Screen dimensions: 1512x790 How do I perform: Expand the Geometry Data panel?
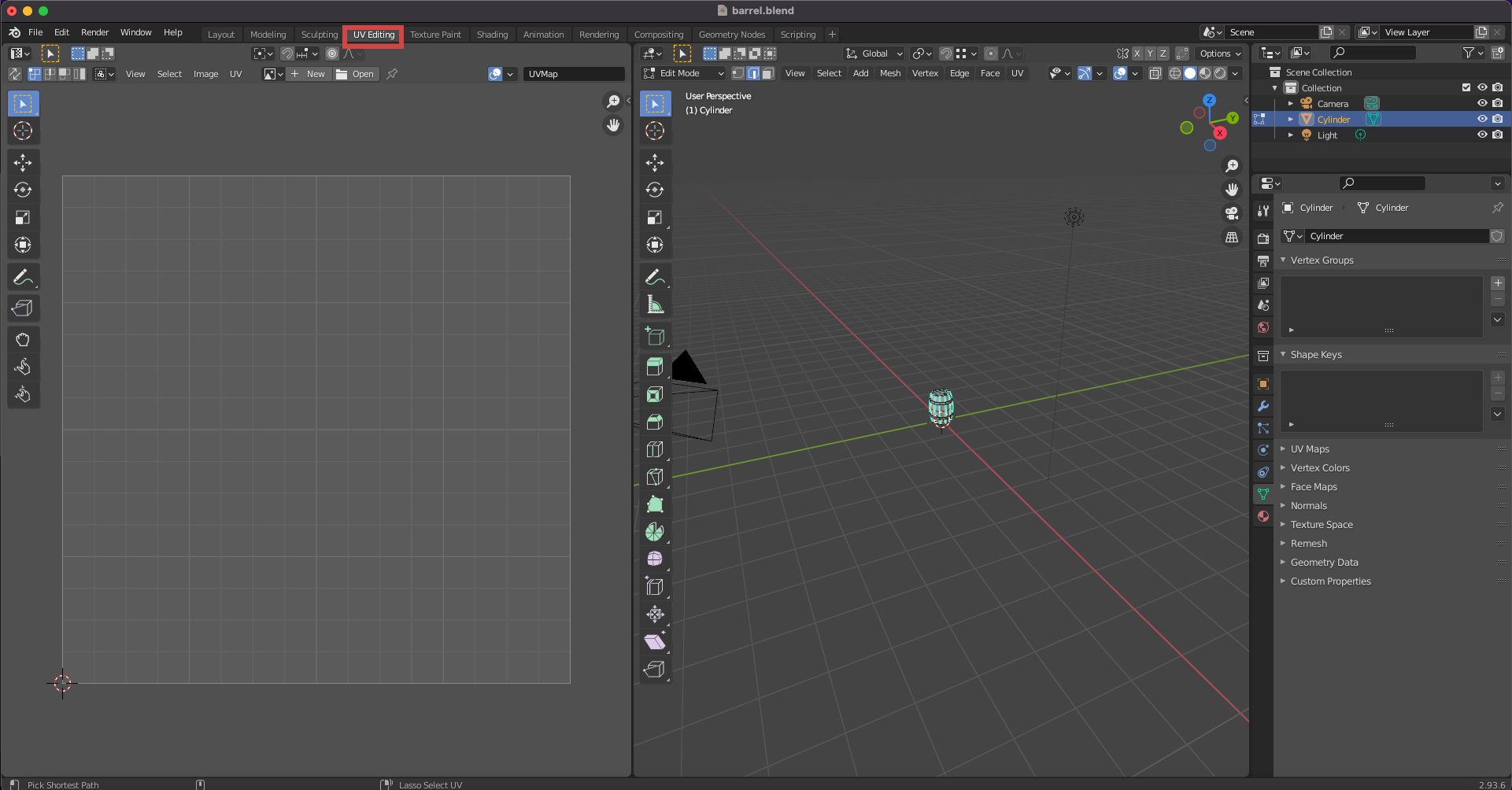pyautogui.click(x=1324, y=562)
